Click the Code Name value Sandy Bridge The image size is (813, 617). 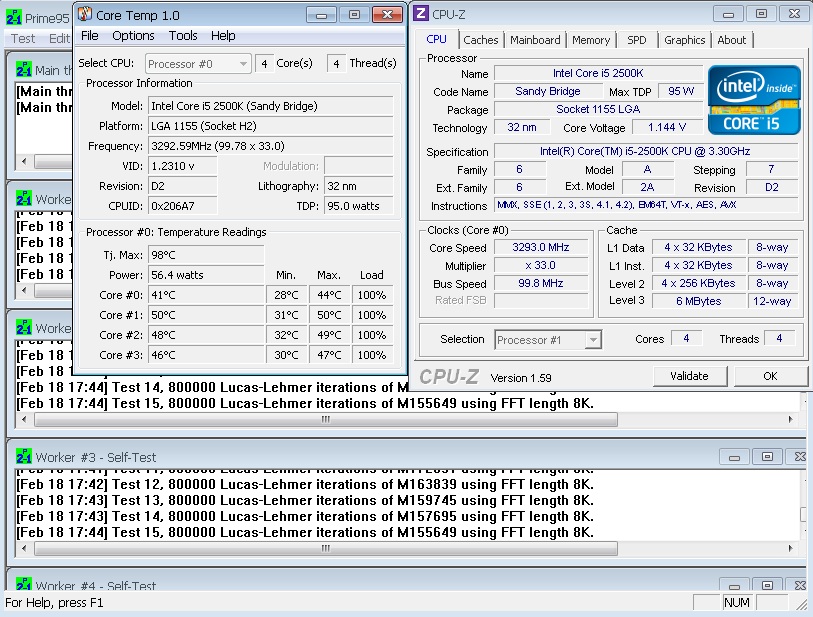click(548, 91)
